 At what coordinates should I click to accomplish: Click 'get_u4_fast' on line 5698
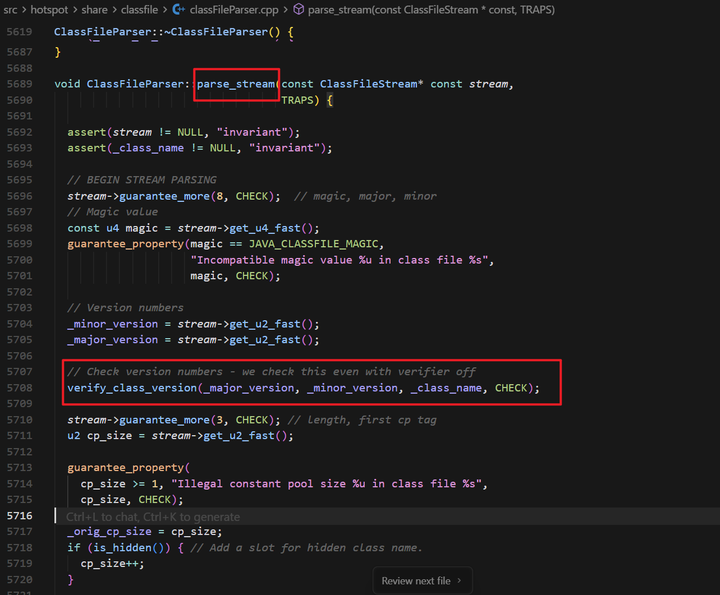pos(265,228)
